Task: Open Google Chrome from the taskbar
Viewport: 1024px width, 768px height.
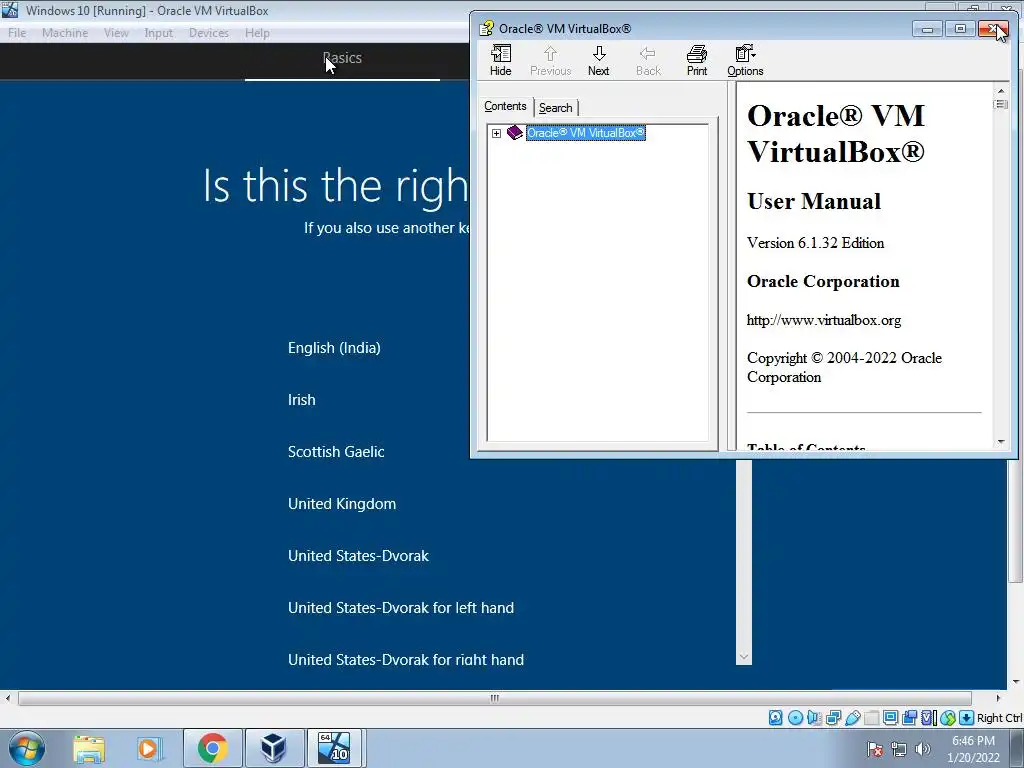Action: (x=212, y=748)
